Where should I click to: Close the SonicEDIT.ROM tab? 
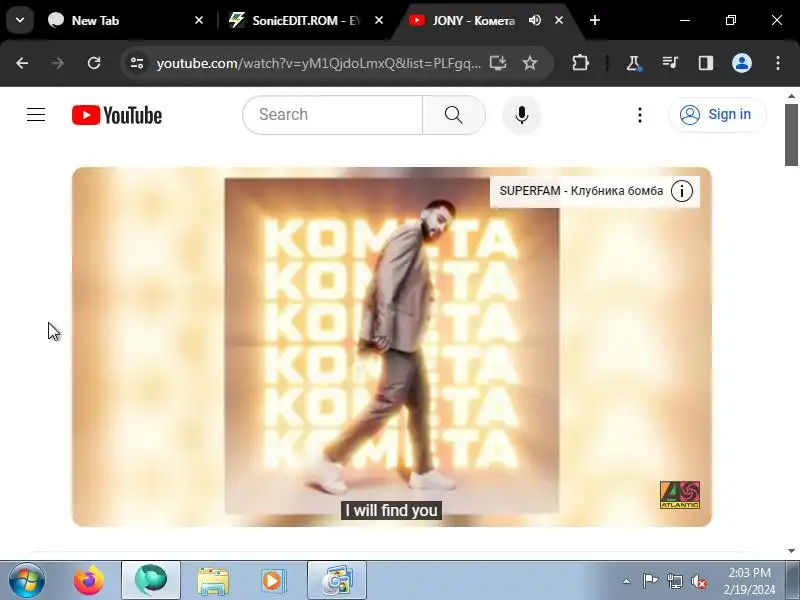379,20
